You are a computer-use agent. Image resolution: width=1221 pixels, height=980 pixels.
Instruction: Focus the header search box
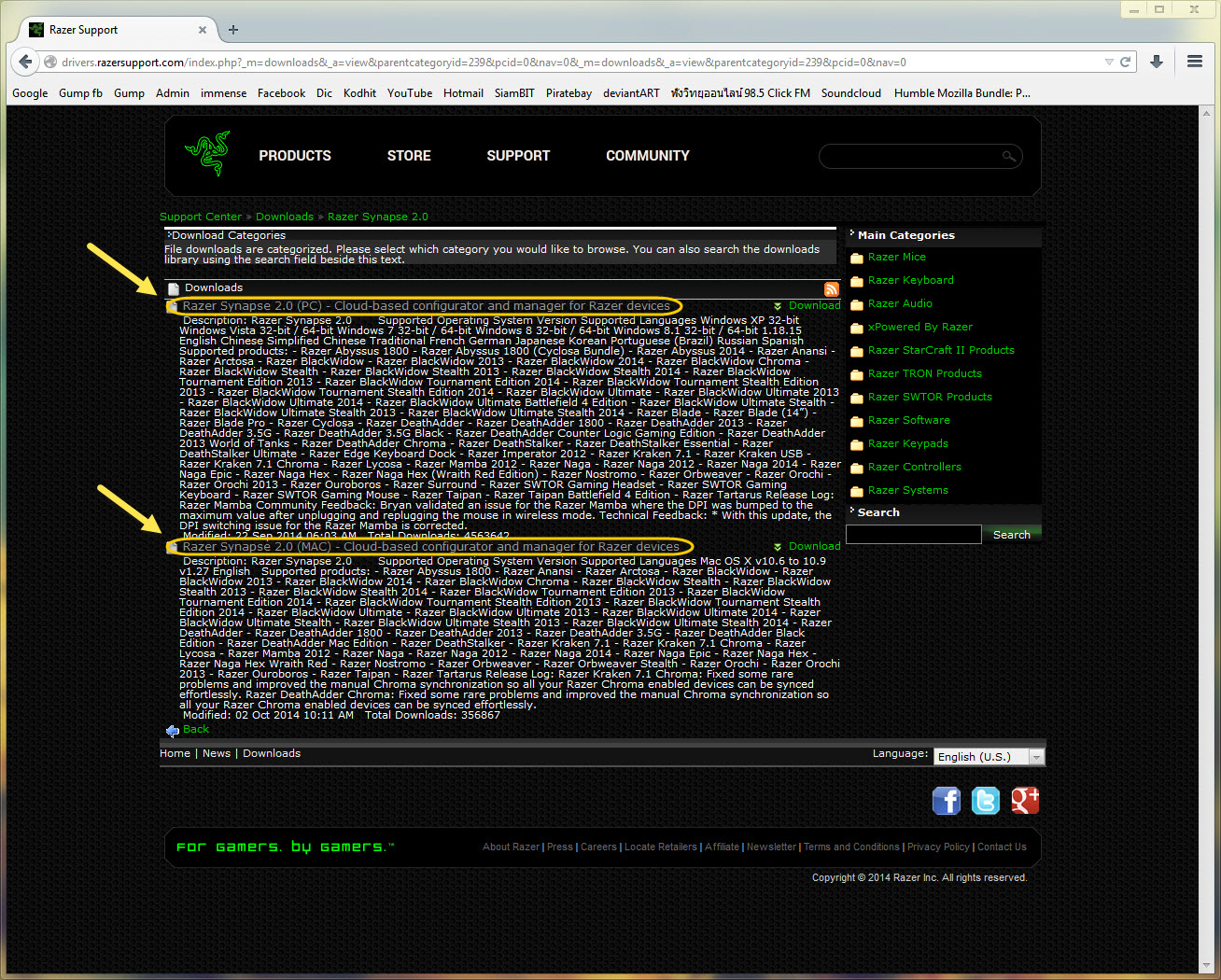pyautogui.click(x=920, y=156)
